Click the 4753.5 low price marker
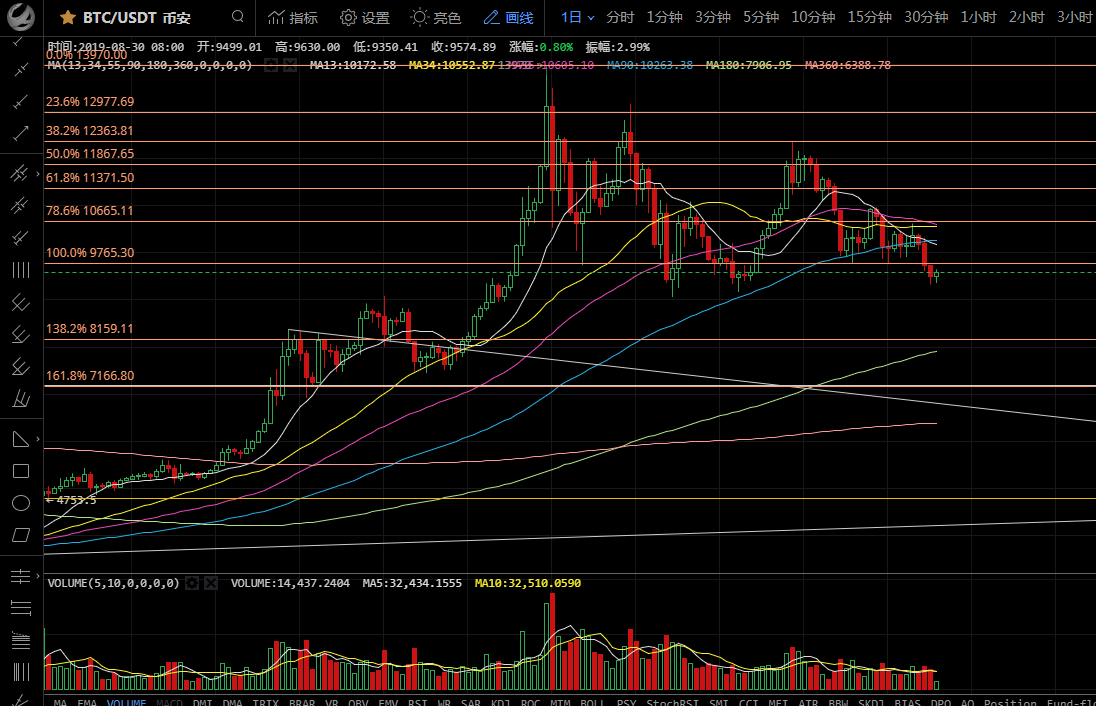This screenshot has width=1096, height=706. (72, 500)
